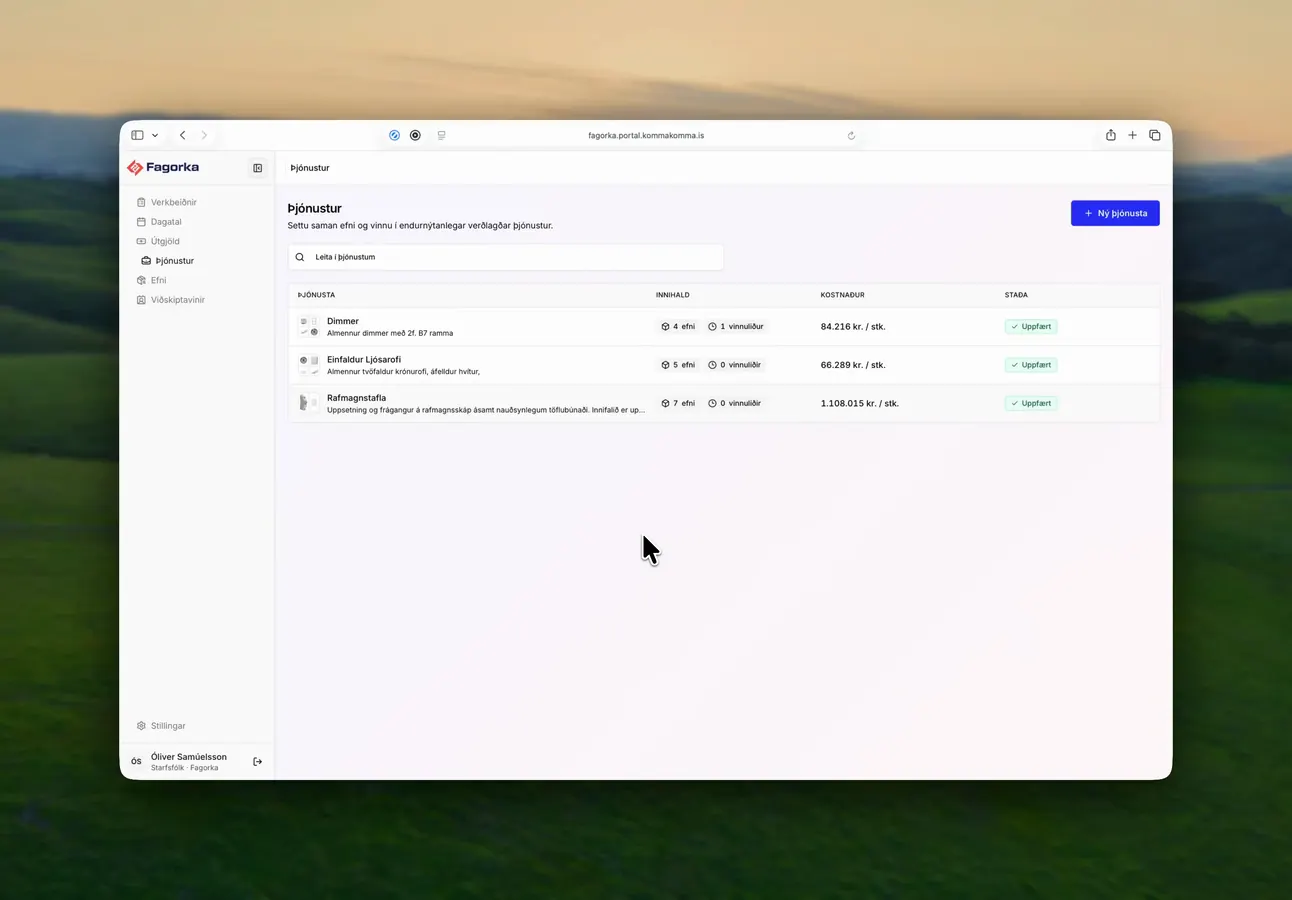Open the Dimmer service row title

[343, 321]
